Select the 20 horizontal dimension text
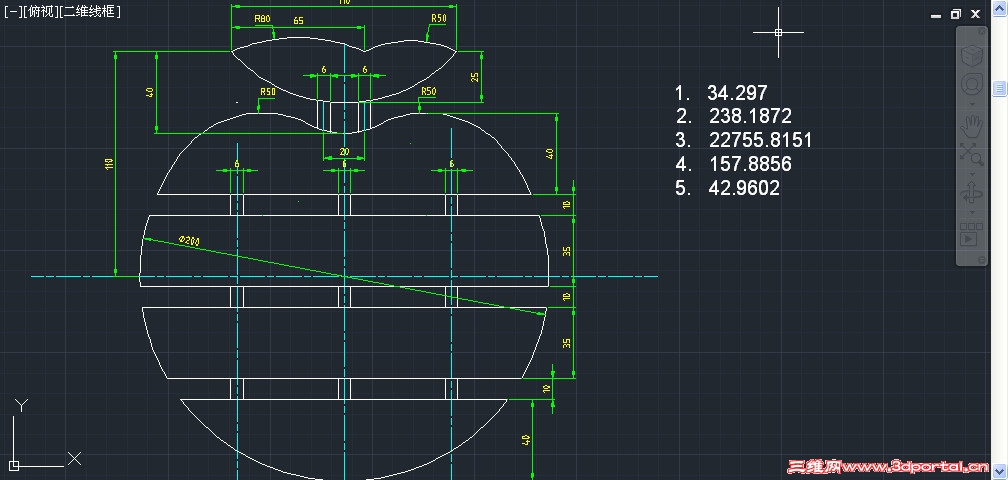 click(x=345, y=152)
